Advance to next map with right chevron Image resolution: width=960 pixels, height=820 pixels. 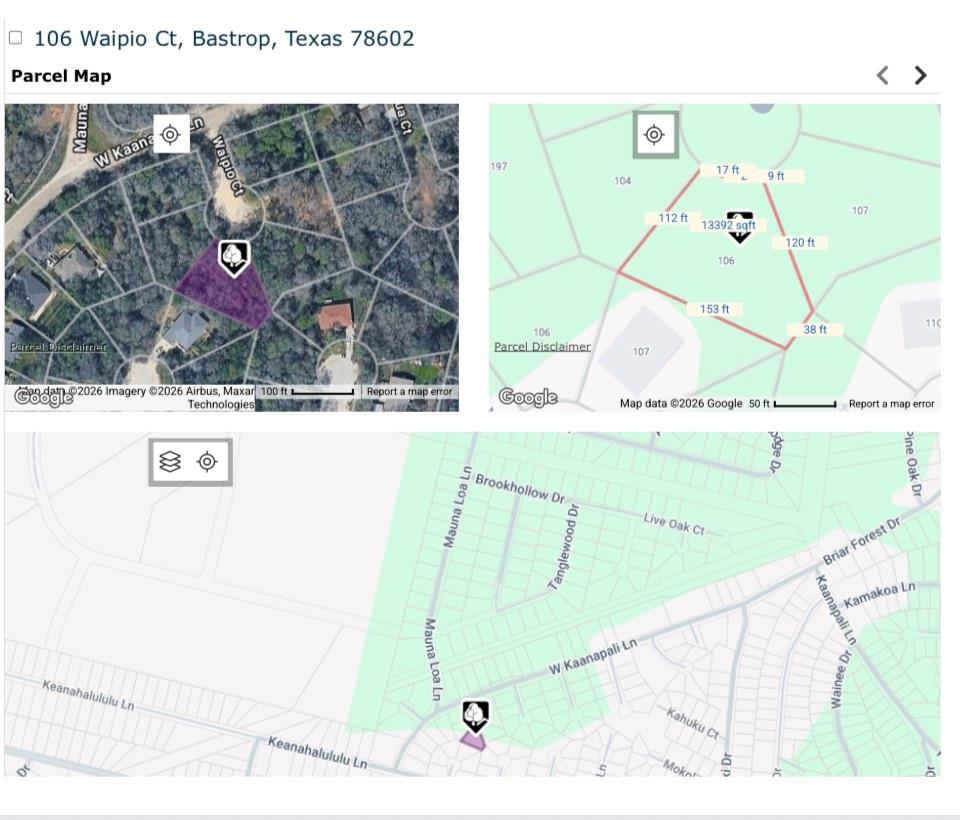(x=920, y=75)
